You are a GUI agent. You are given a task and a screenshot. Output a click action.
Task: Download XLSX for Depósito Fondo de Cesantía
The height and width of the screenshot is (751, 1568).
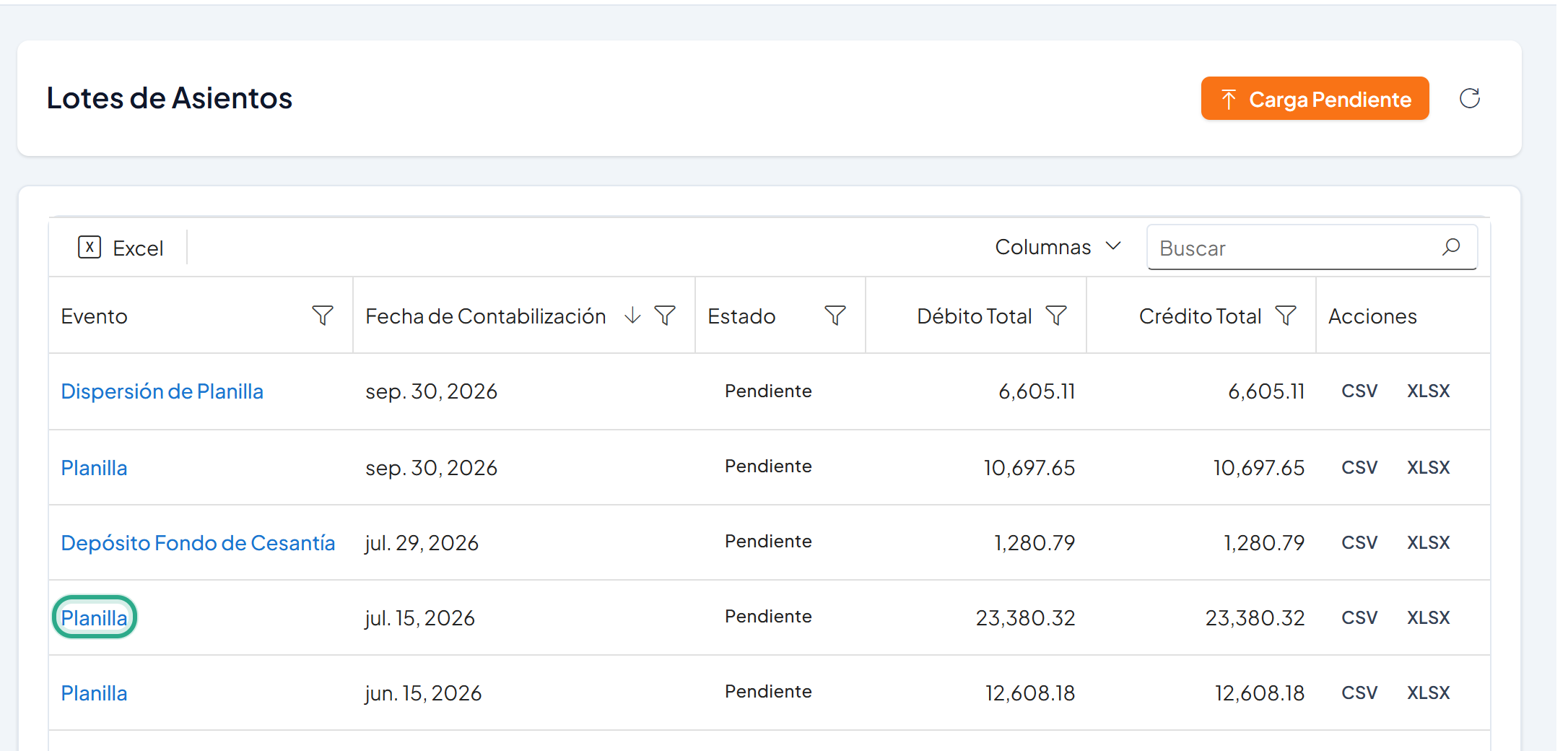point(1429,543)
